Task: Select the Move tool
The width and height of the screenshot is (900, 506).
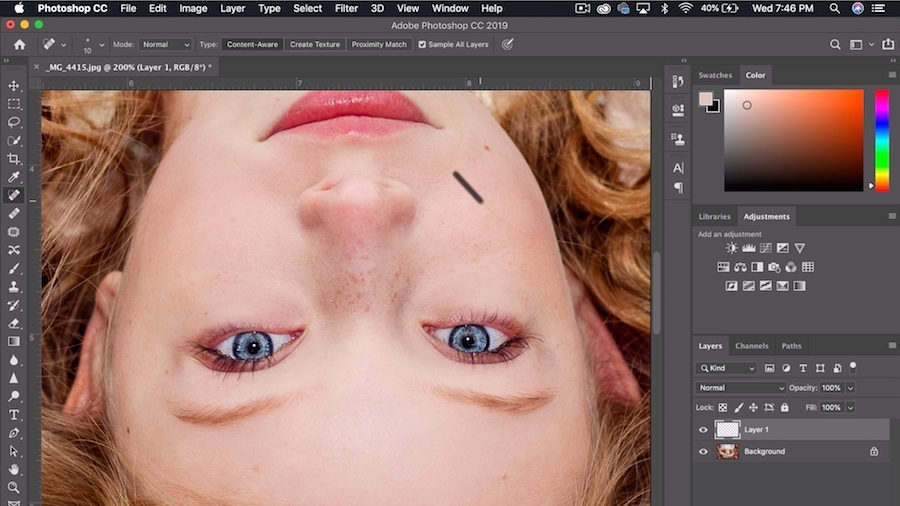Action: [14, 86]
